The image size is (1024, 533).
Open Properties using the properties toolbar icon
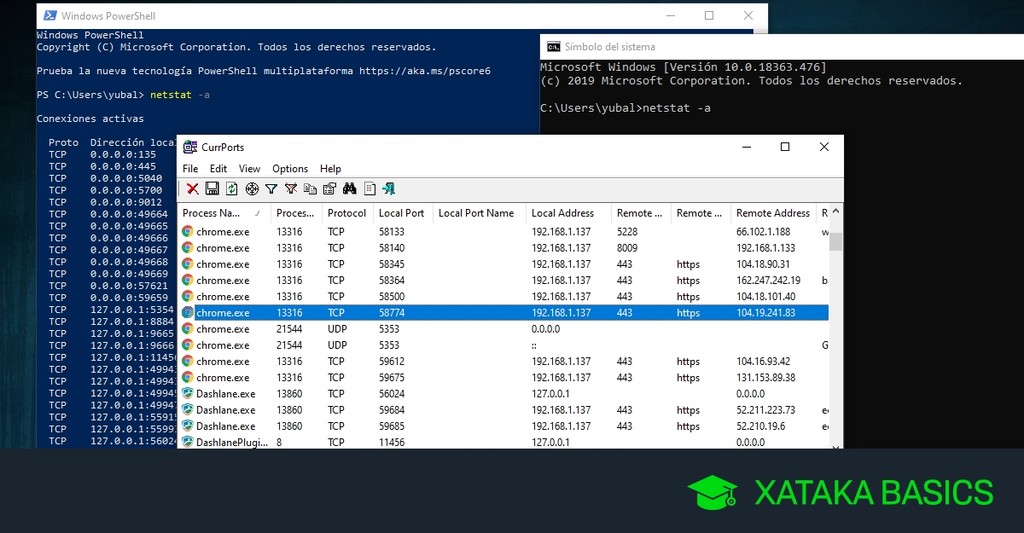pyautogui.click(x=330, y=189)
